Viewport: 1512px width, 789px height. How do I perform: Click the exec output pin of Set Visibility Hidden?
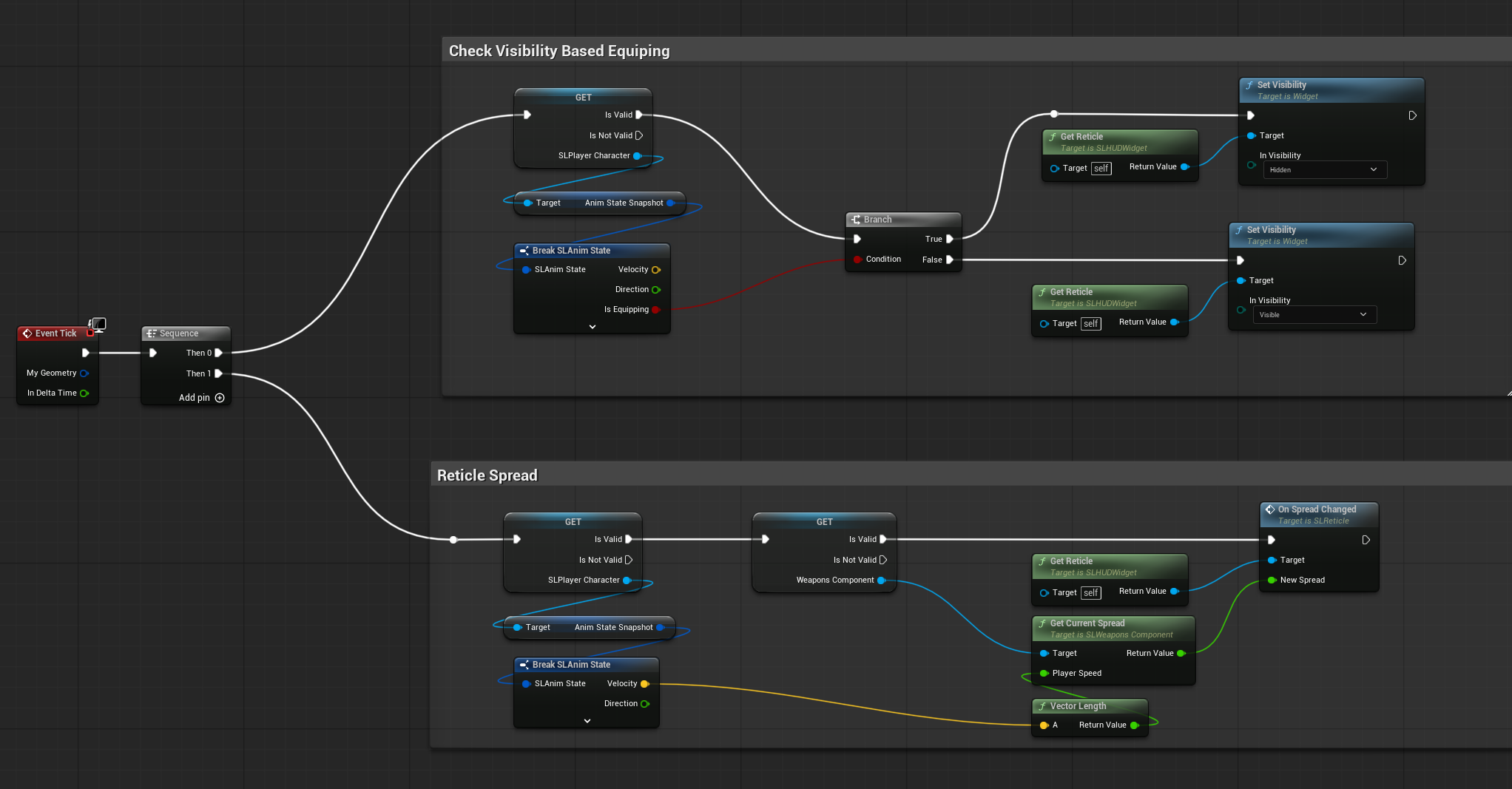[x=1413, y=115]
